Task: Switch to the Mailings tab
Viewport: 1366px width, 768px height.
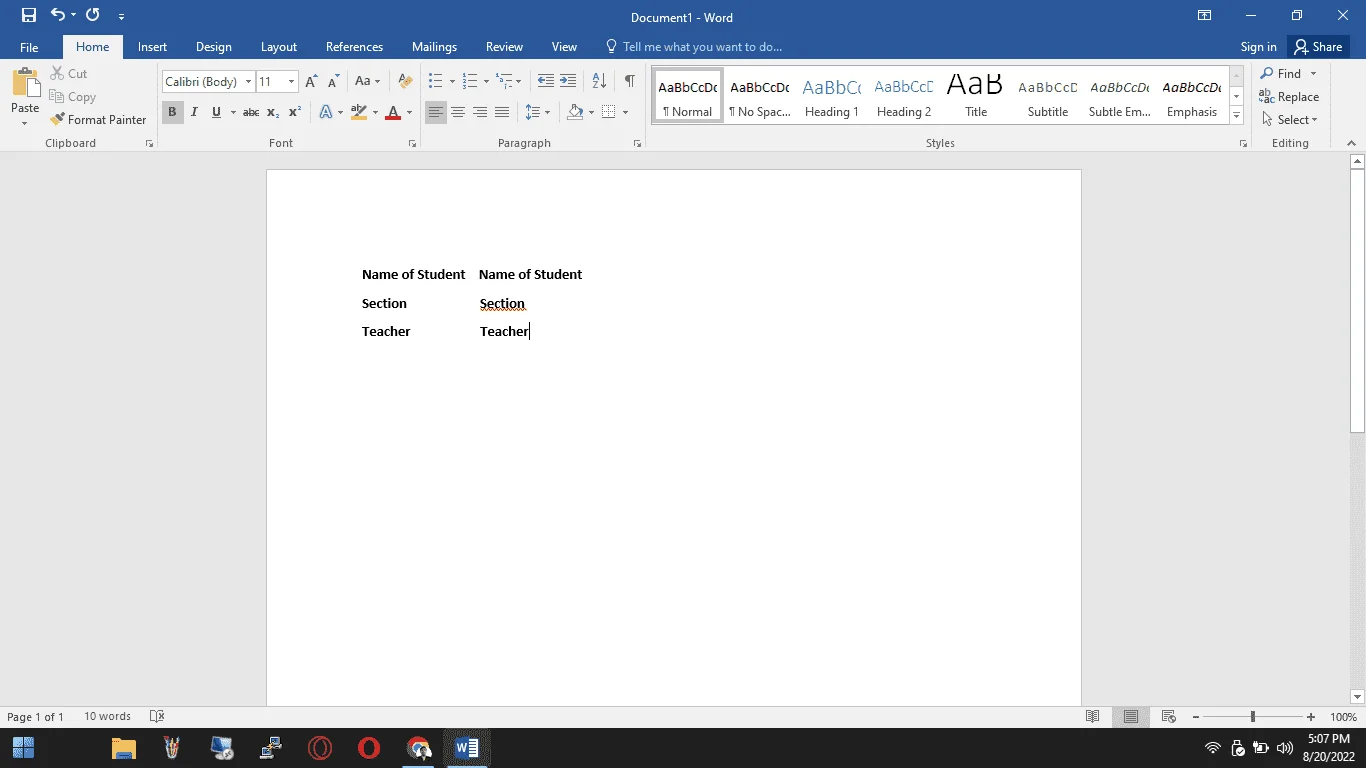Action: click(434, 47)
